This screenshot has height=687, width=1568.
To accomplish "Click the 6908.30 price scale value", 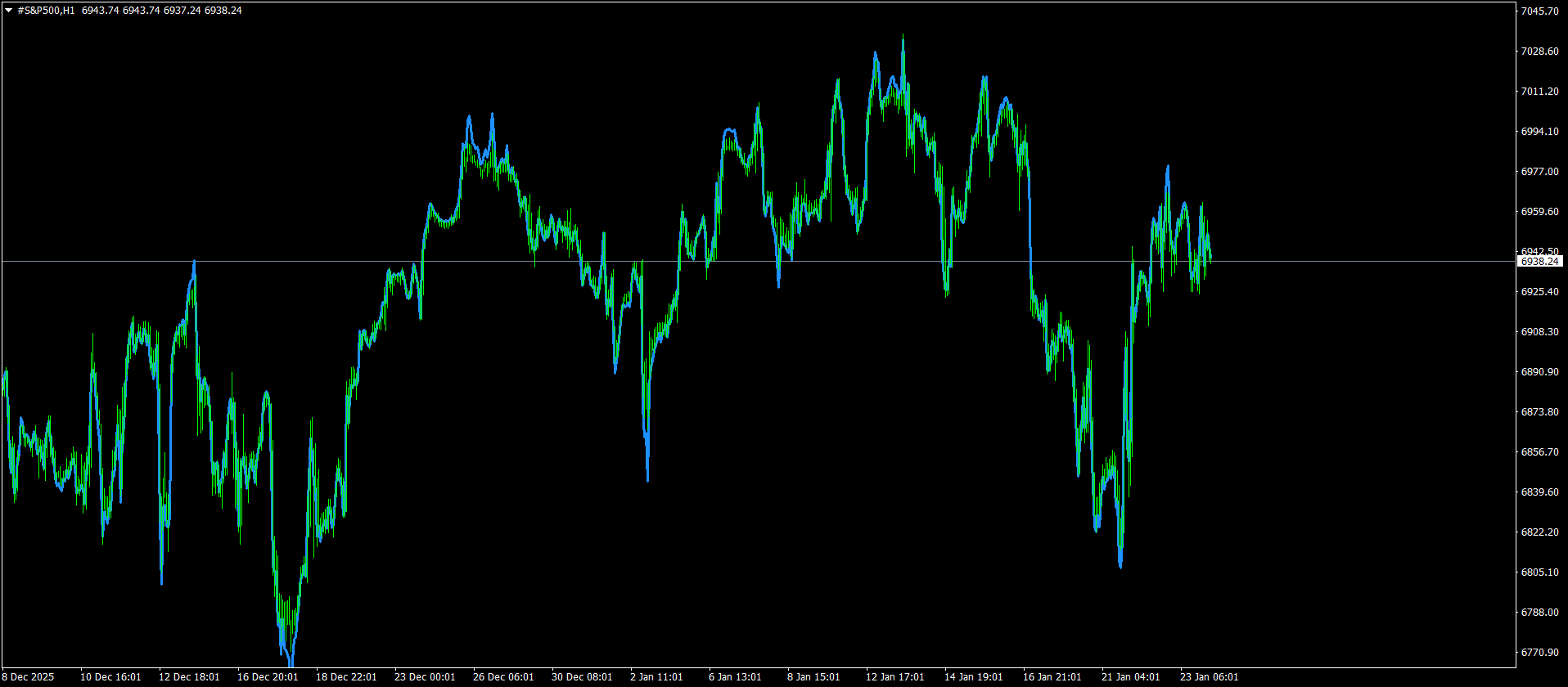I will pos(1539,332).
